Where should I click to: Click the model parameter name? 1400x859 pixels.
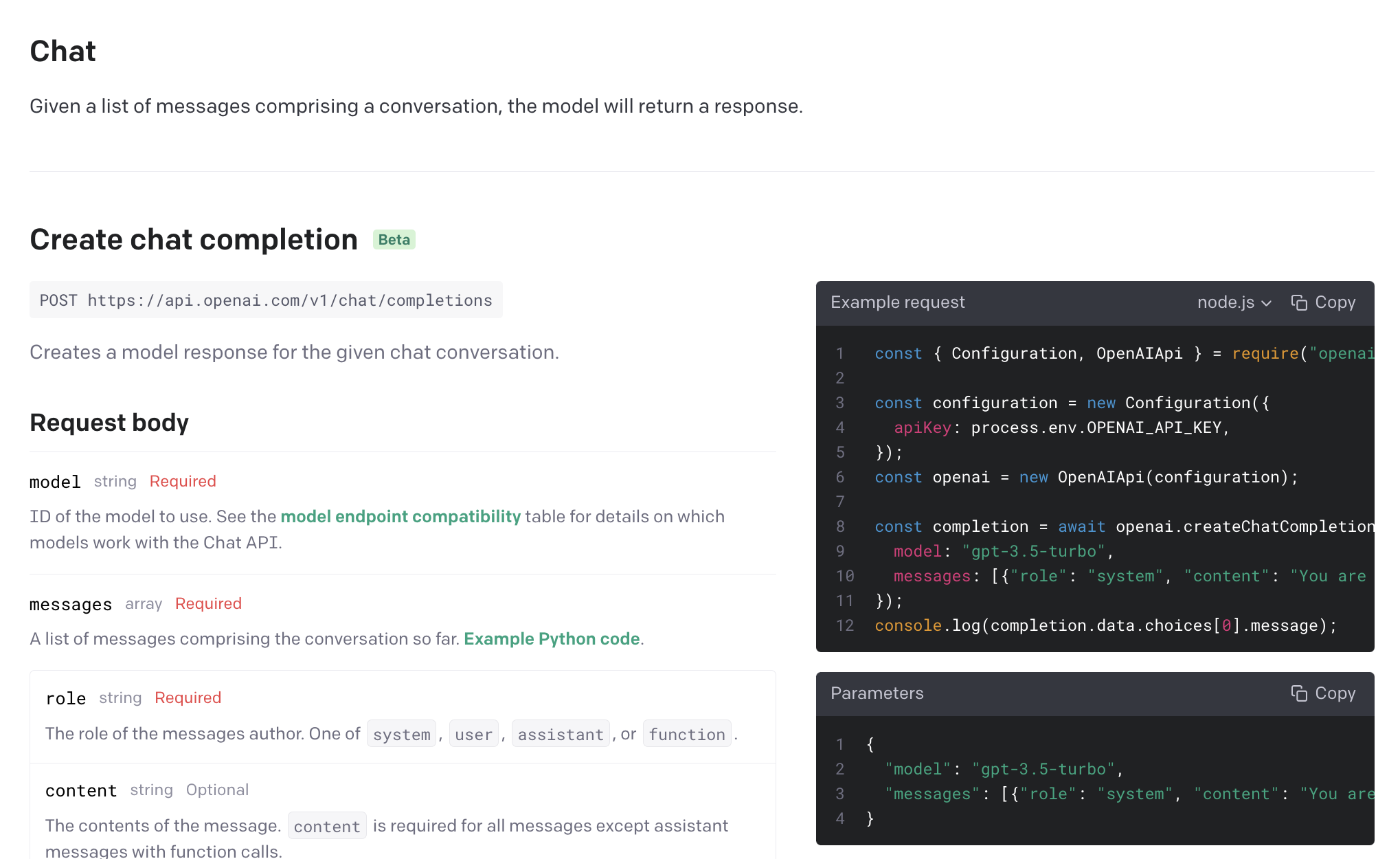coord(55,482)
